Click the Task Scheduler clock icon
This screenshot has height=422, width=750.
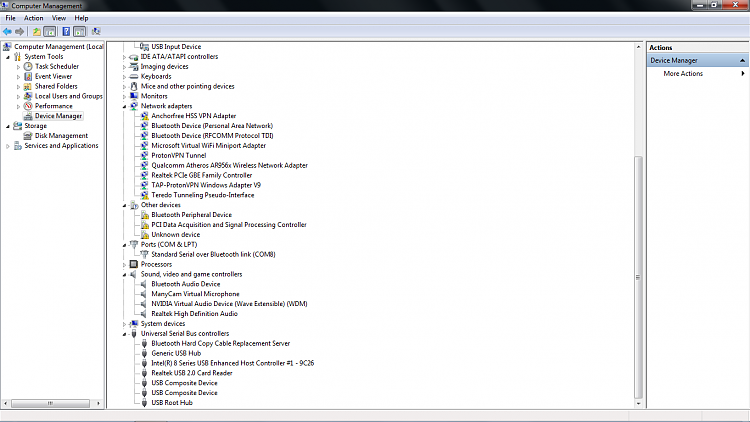(x=28, y=67)
